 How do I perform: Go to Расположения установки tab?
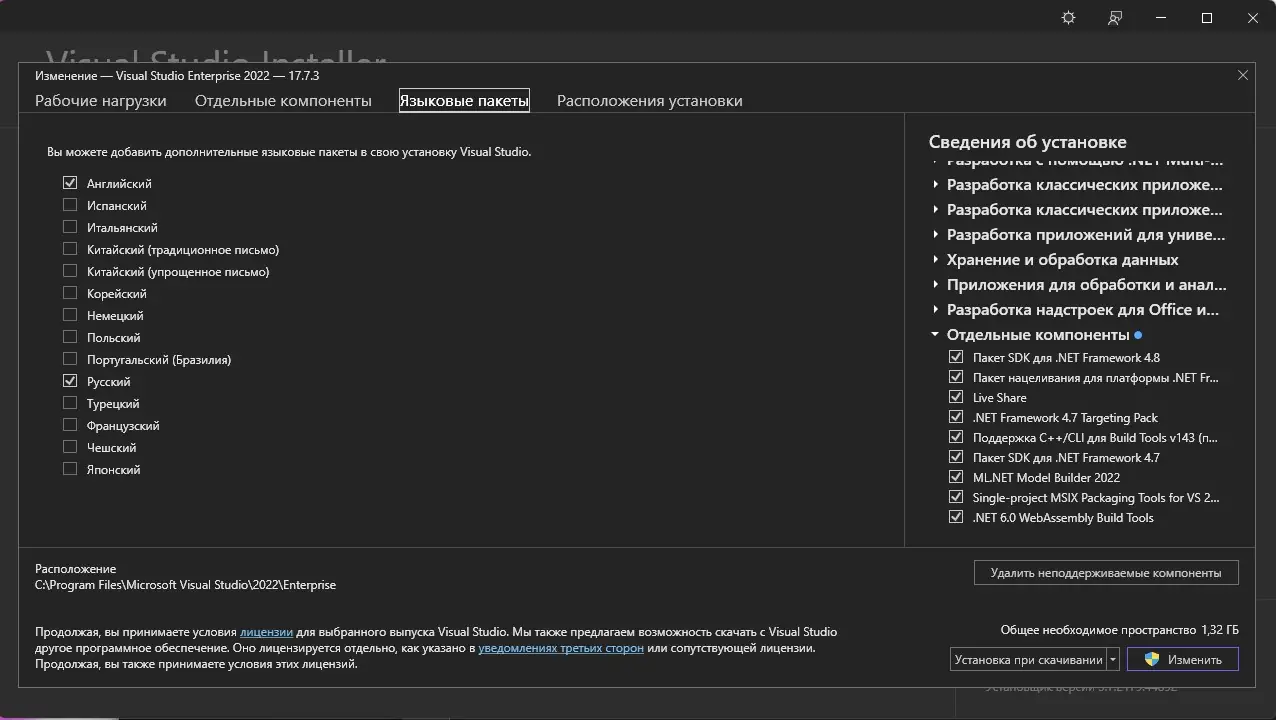[649, 101]
